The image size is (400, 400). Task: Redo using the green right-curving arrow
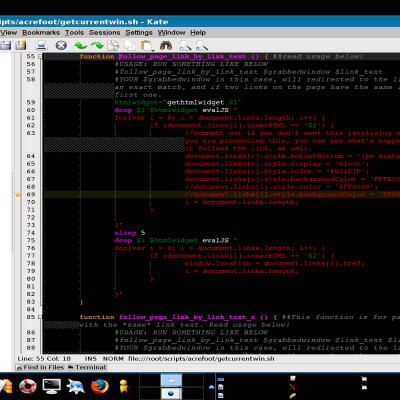tap(97, 45)
